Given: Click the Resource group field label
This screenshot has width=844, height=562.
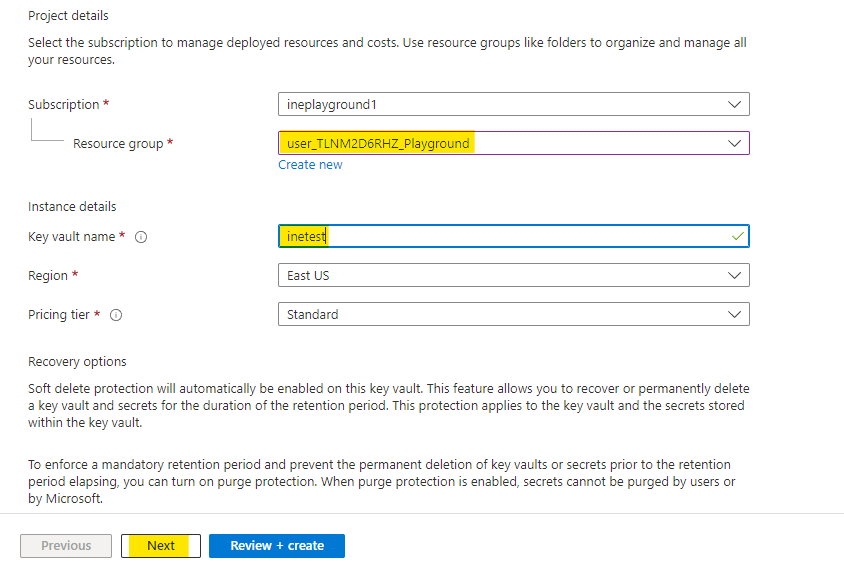Looking at the screenshot, I should [x=118, y=144].
